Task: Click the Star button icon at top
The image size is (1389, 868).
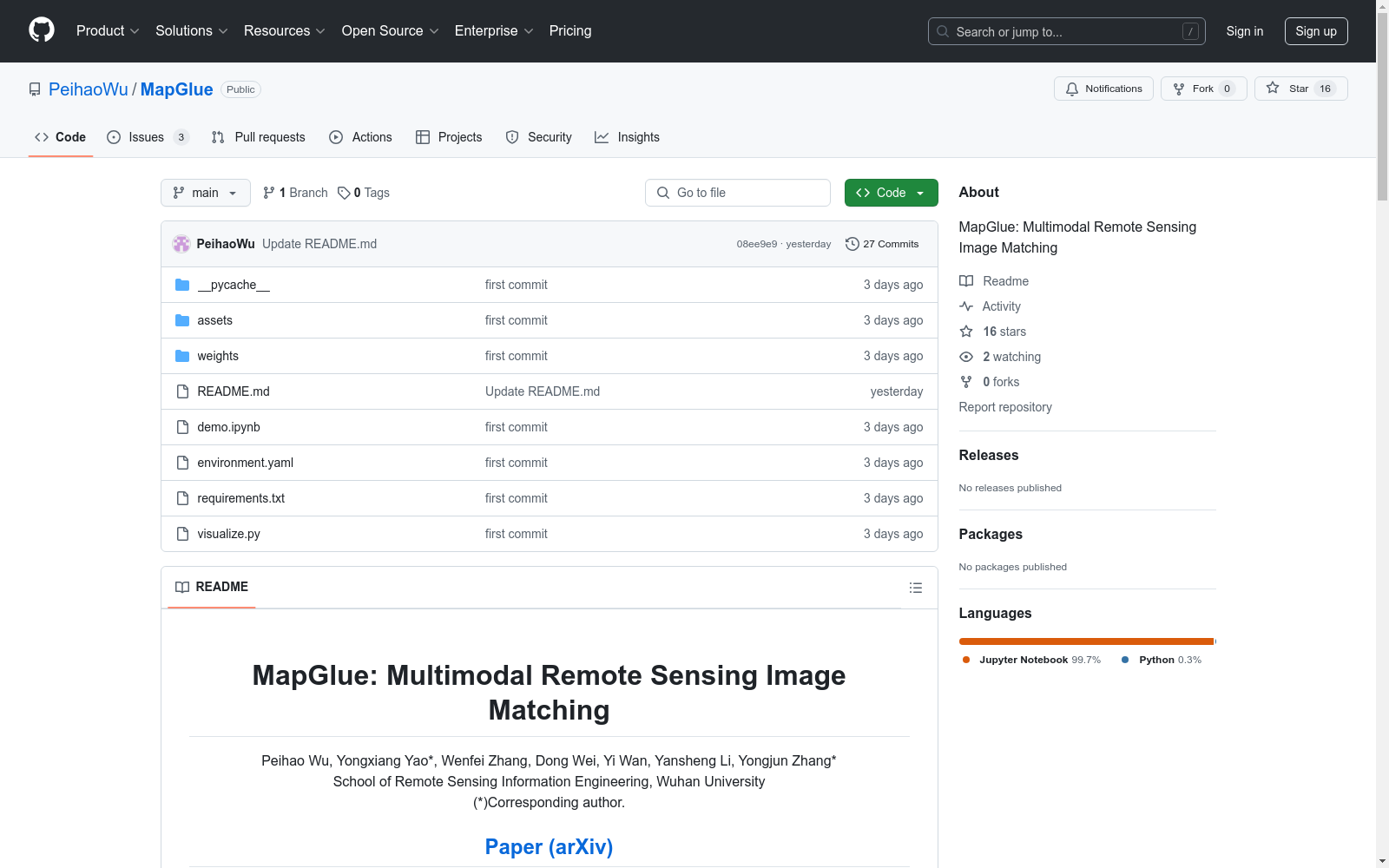Action: click(x=1273, y=88)
